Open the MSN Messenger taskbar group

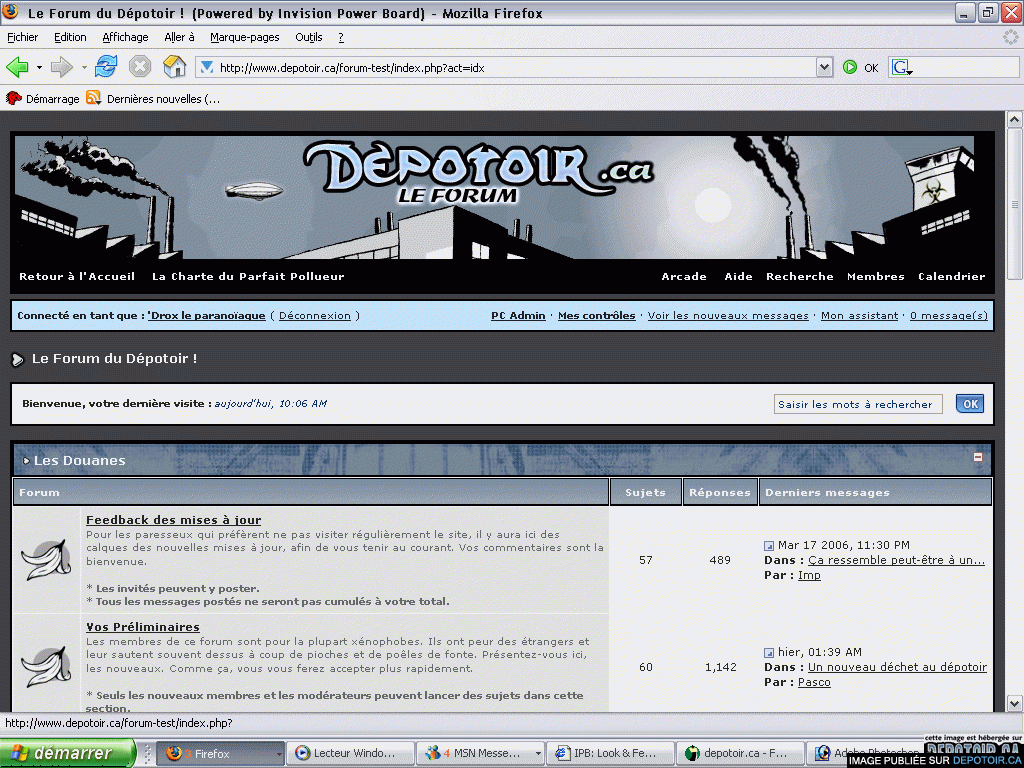click(x=481, y=754)
